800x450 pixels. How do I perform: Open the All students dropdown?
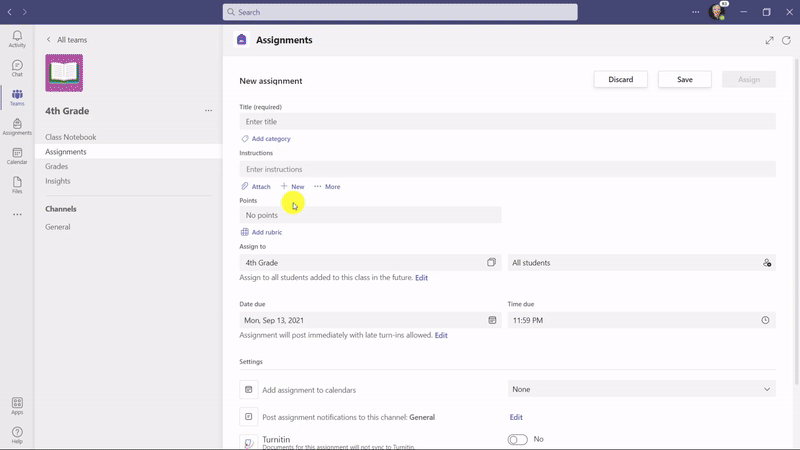[x=641, y=263]
